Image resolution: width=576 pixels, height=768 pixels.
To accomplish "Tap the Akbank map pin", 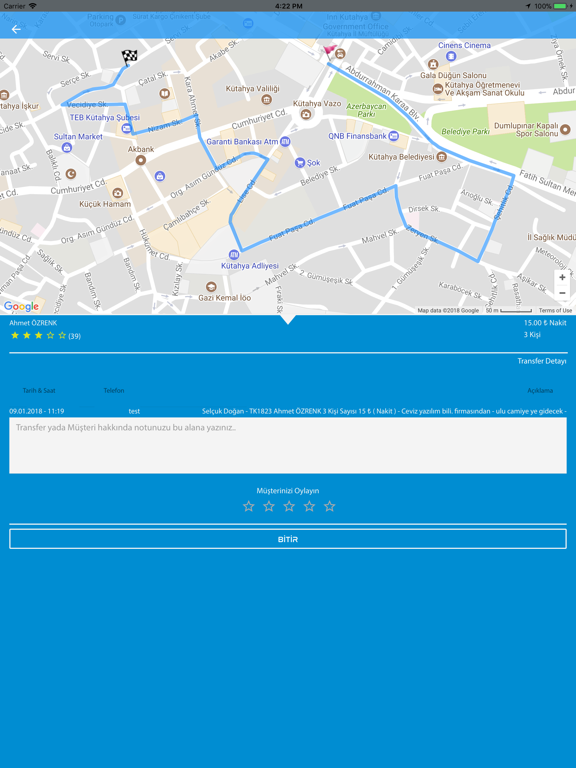I will click(141, 160).
